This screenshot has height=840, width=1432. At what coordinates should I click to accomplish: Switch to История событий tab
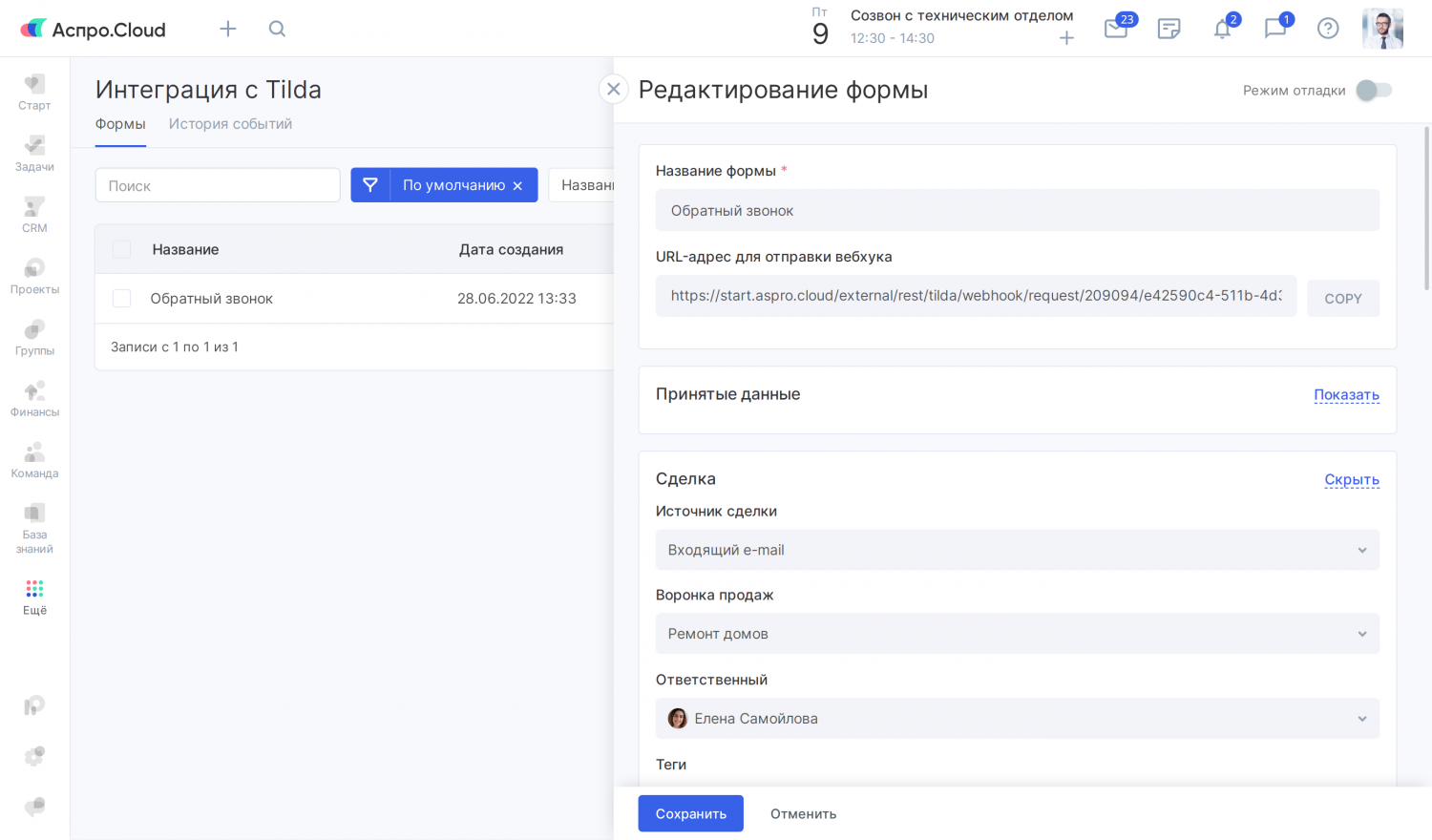(x=230, y=124)
